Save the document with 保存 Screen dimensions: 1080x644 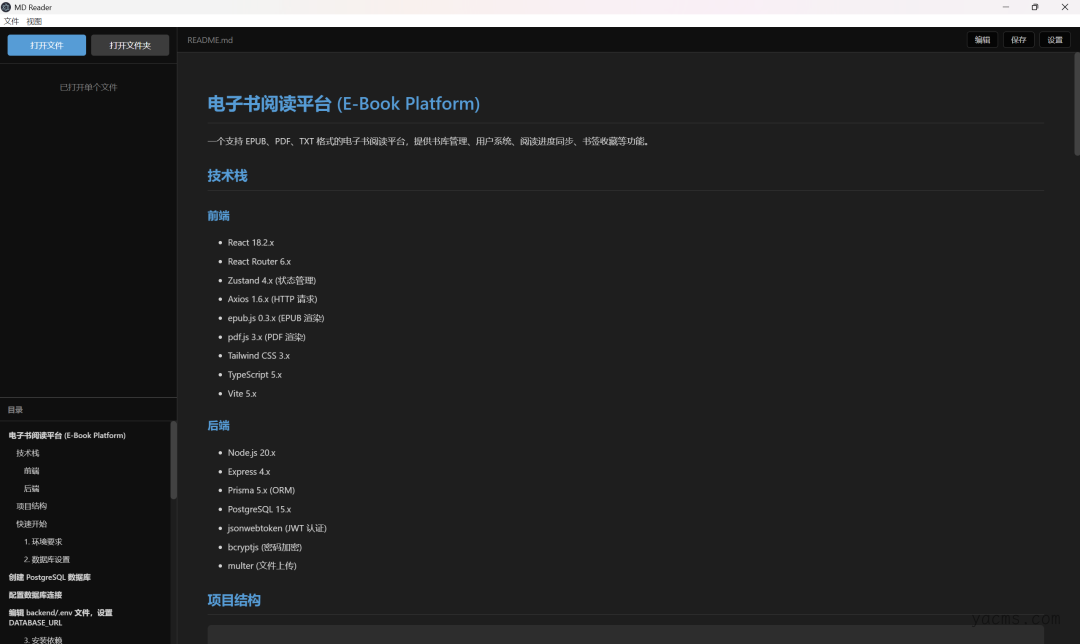pyautogui.click(x=1018, y=40)
